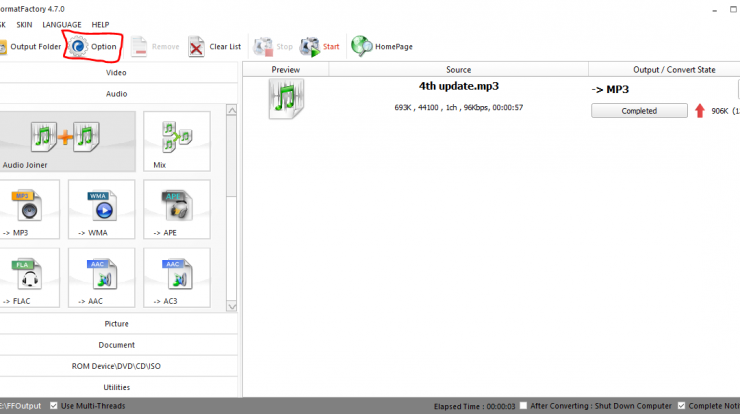
Task: Click audio list scroll-up arrow
Action: click(x=232, y=110)
